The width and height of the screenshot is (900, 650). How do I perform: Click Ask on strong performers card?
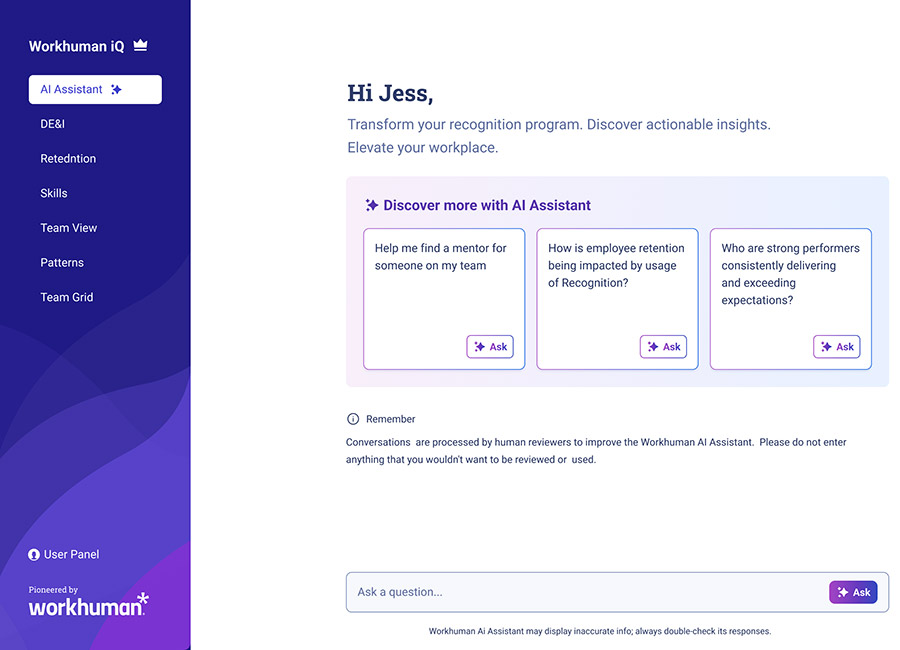[836, 347]
